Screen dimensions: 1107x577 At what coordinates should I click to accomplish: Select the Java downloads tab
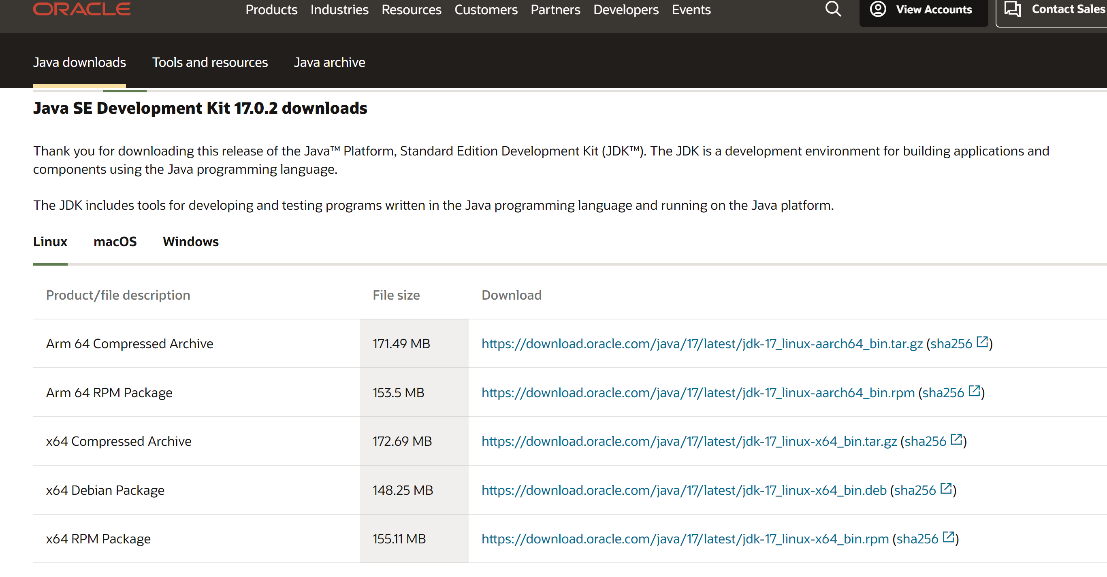(x=80, y=62)
